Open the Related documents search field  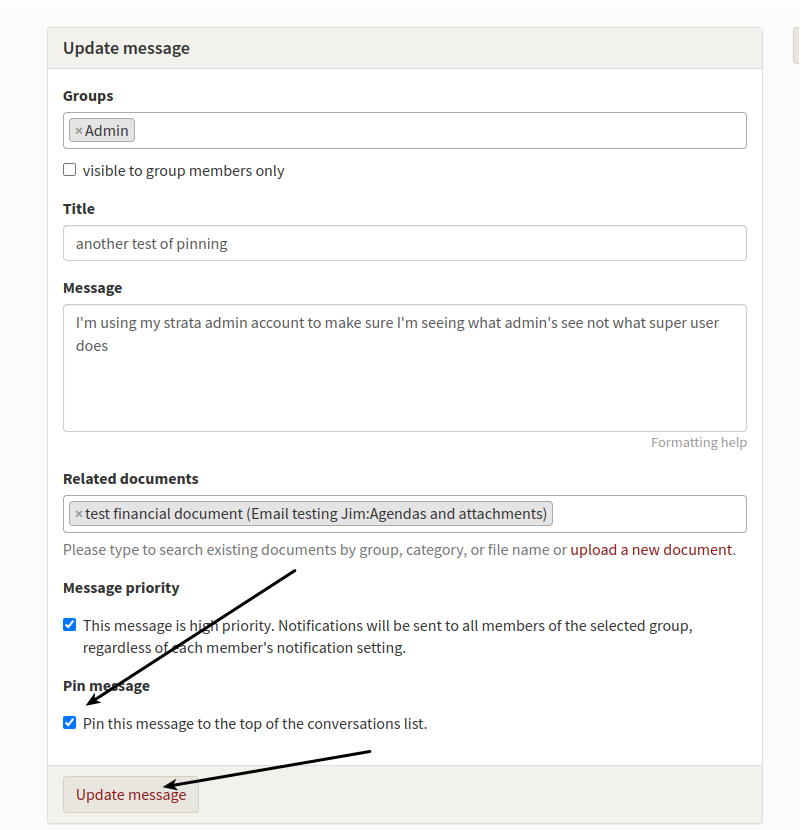click(648, 514)
